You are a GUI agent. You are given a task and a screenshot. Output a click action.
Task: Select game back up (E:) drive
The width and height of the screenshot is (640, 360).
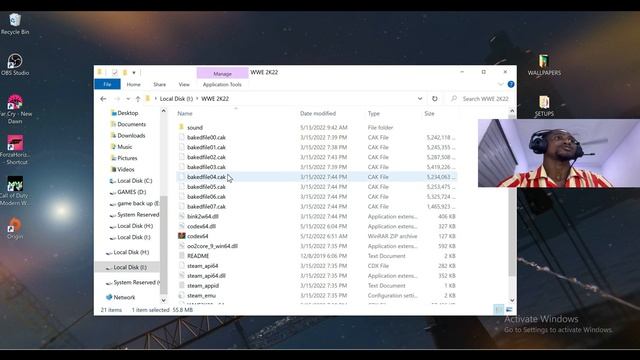(x=138, y=203)
